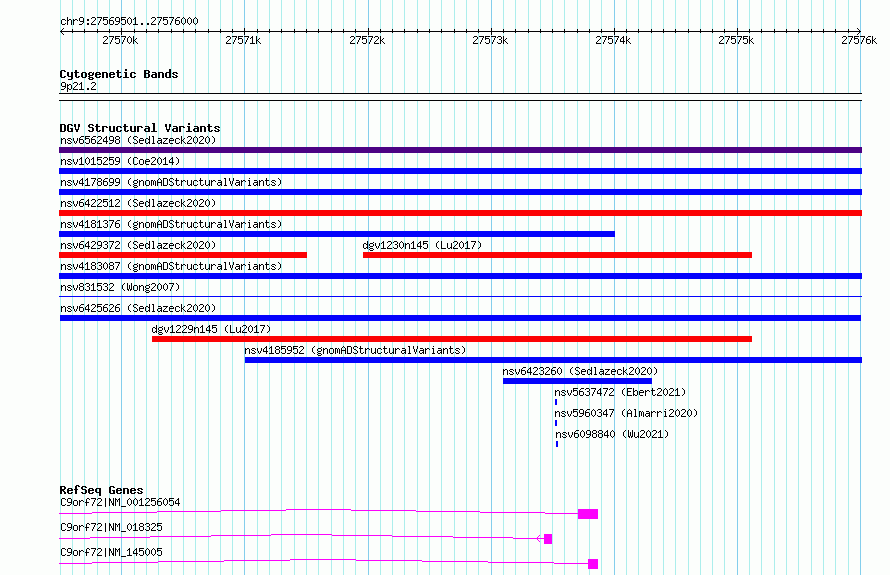Click the 27575k ruler tick label
Viewport: 890px width, 575px height.
(736, 40)
